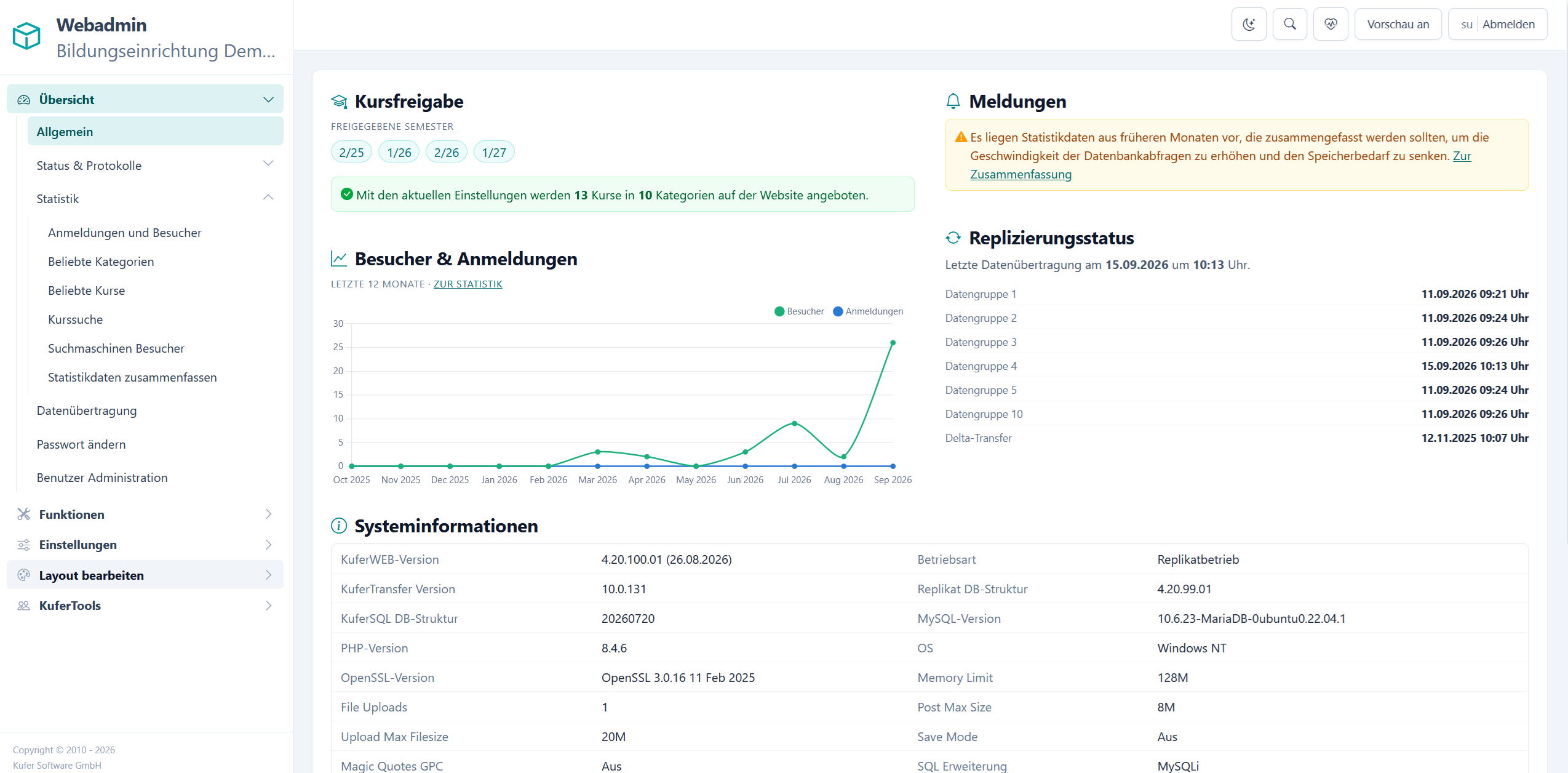
Task: Collapse the Übersicht section chevron
Action: pyautogui.click(x=268, y=99)
